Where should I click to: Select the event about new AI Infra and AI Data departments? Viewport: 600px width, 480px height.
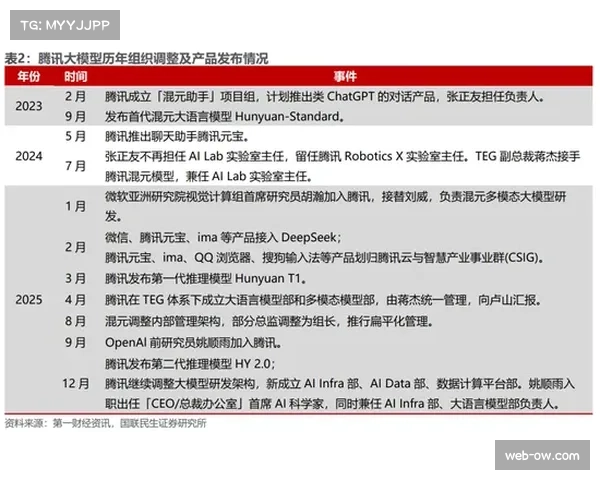click(340, 393)
